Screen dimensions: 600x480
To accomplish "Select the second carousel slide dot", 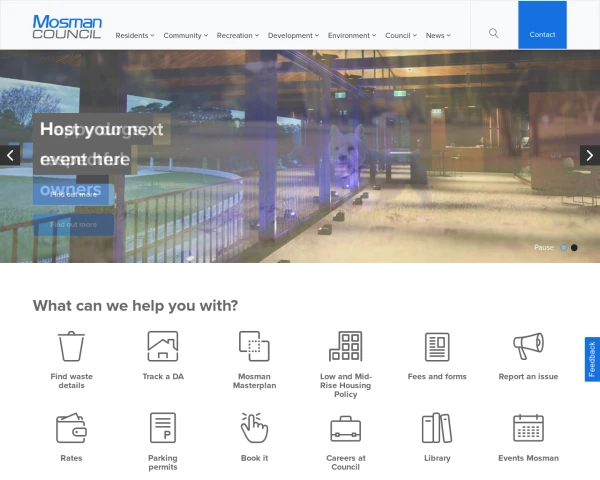I will pos(574,248).
